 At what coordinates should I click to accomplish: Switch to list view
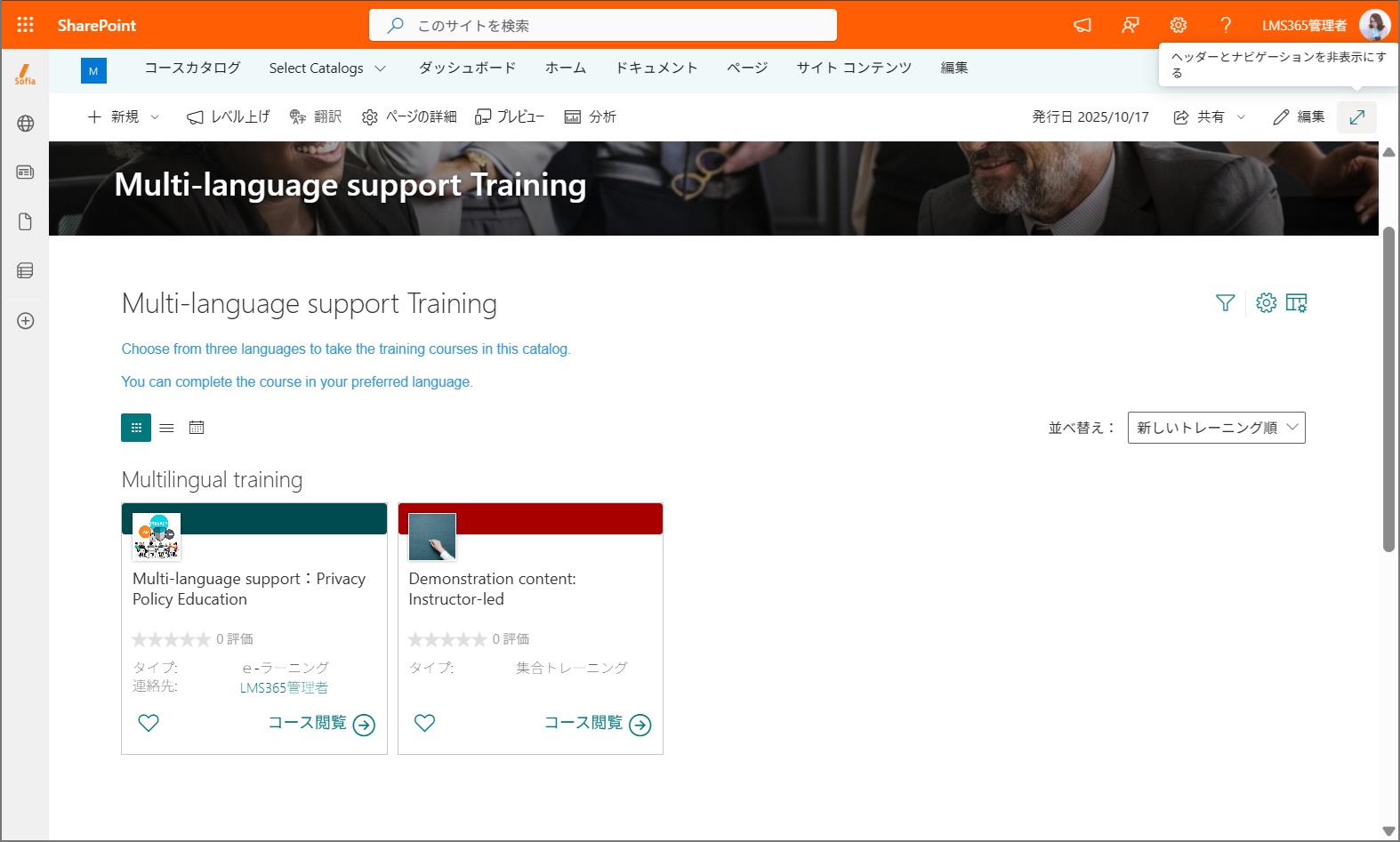tap(166, 428)
